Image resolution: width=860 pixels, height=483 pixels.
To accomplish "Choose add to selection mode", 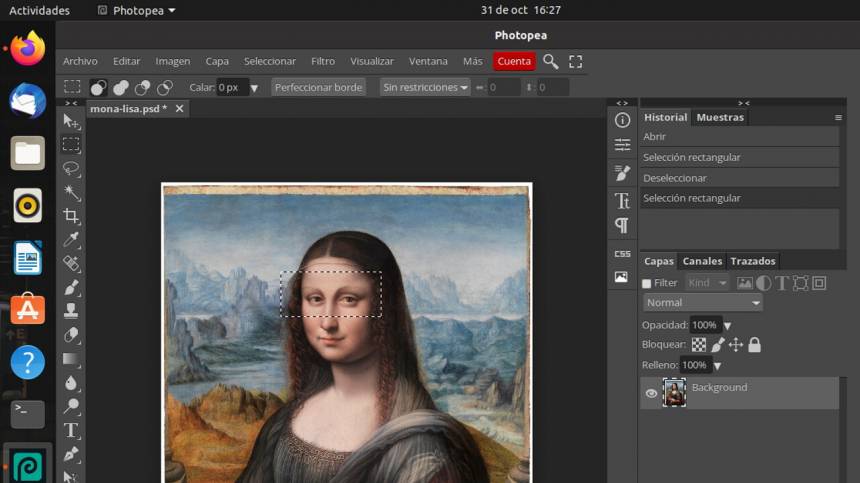I will (x=121, y=87).
